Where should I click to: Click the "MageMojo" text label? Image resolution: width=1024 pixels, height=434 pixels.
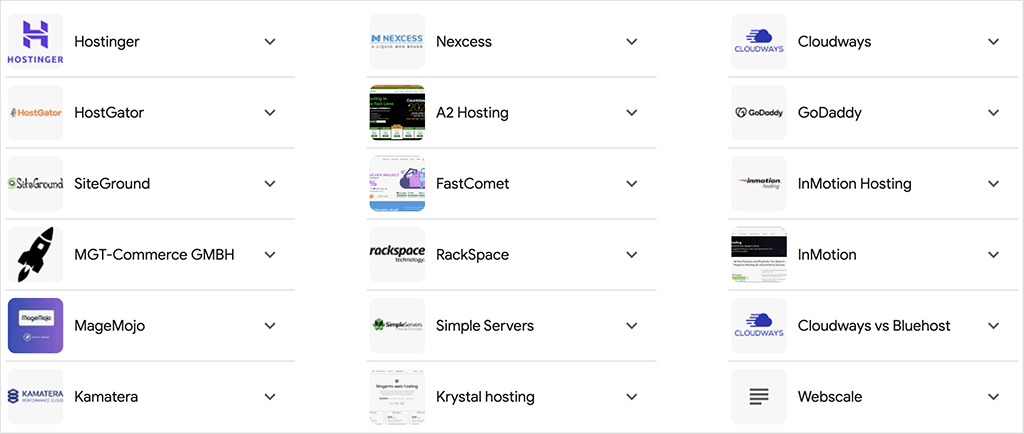pos(109,326)
